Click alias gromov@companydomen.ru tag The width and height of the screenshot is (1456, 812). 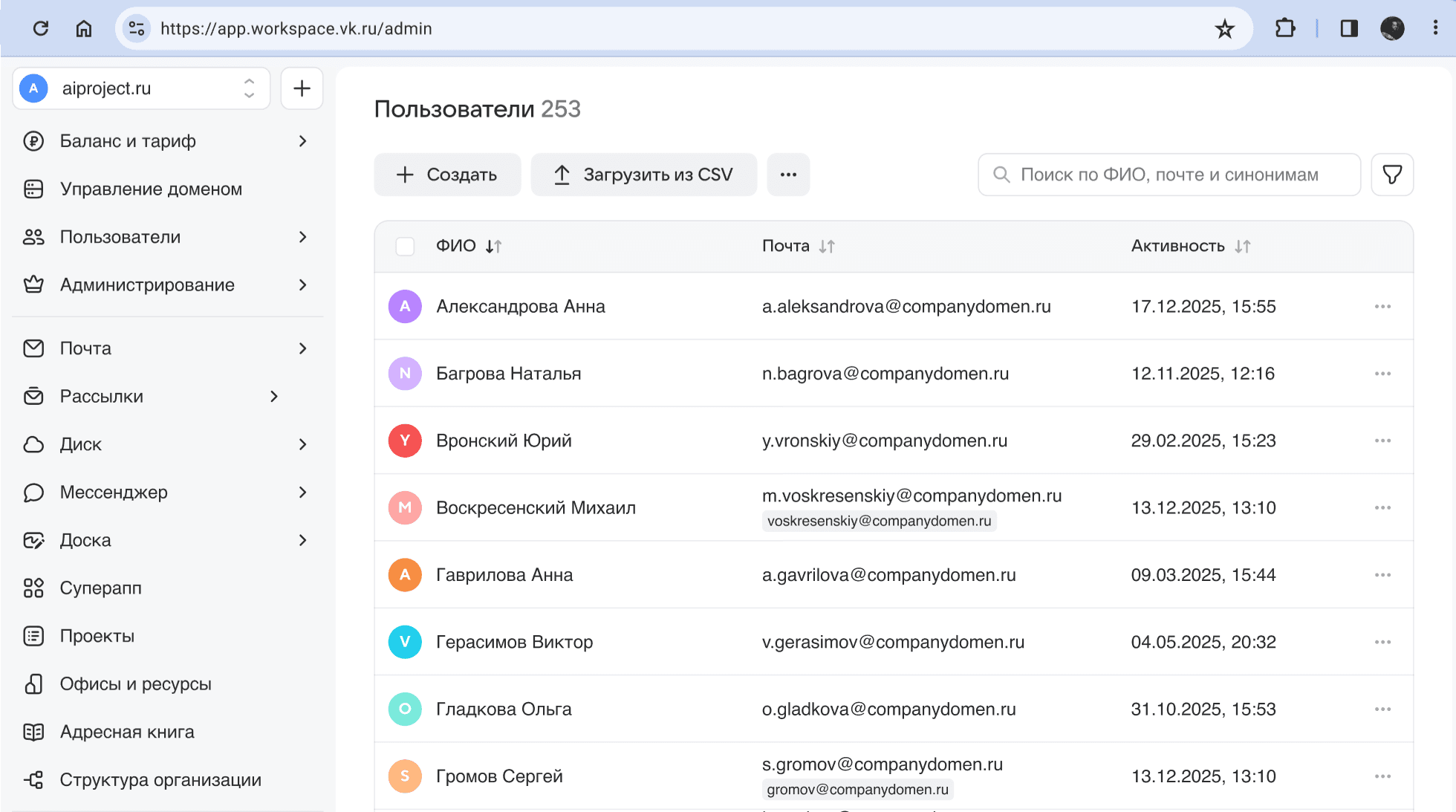point(858,790)
